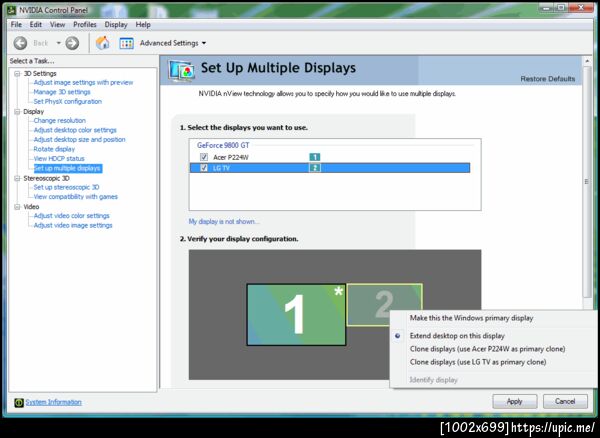The width and height of the screenshot is (600, 438).
Task: Click the System Information green icon
Action: (19, 402)
